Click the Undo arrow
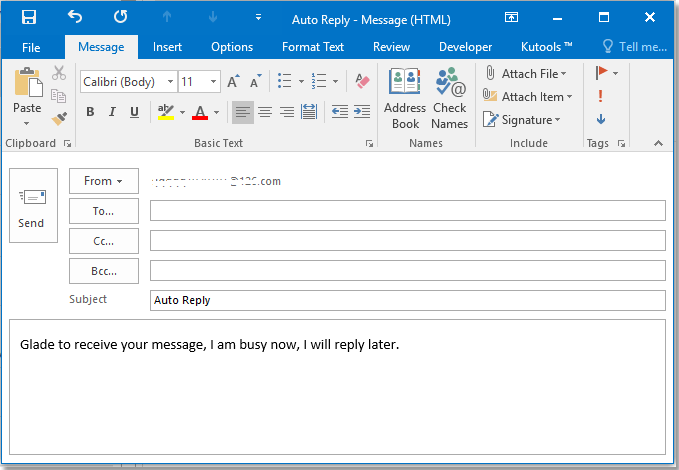This screenshot has height=470, width=679. point(75,17)
